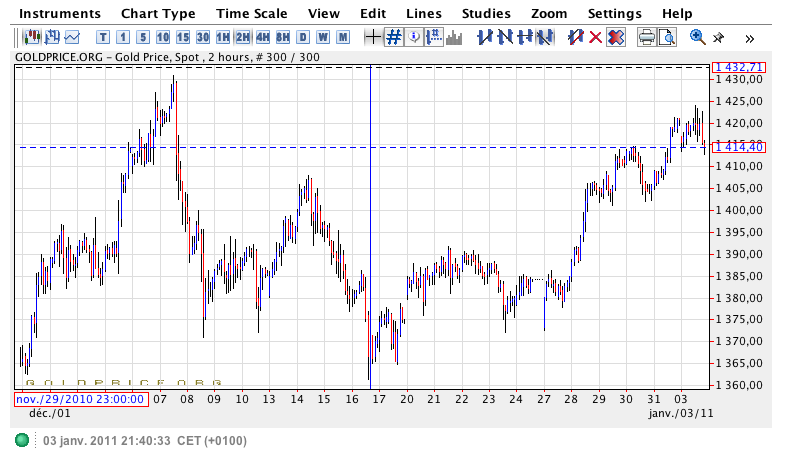Set the 4H time scale button
The image size is (796, 453).
pyautogui.click(x=263, y=38)
